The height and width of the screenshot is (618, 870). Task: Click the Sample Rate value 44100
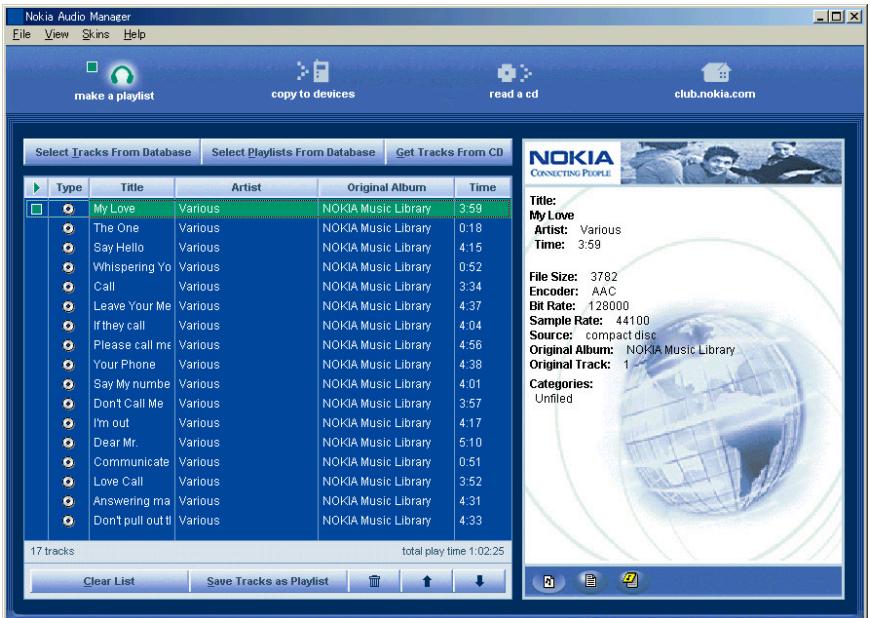point(633,321)
